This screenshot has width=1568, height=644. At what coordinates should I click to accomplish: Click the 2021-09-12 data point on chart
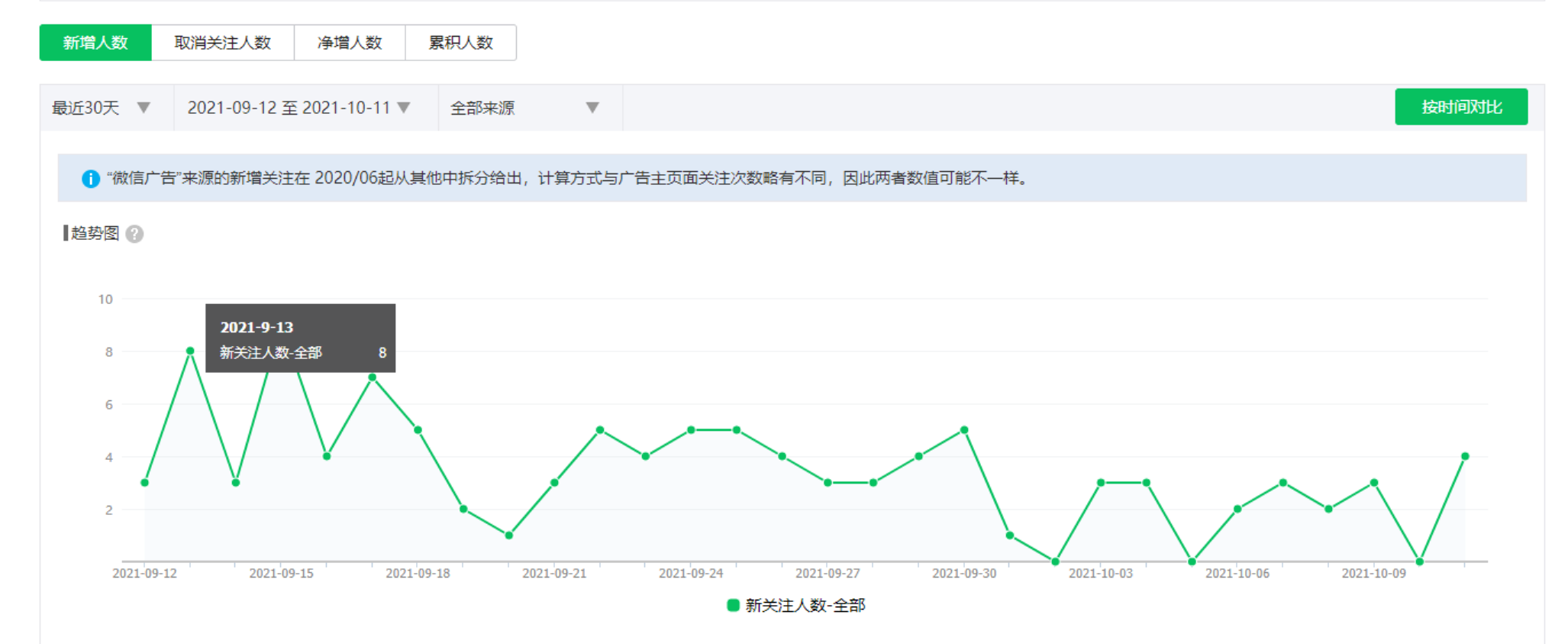point(145,483)
